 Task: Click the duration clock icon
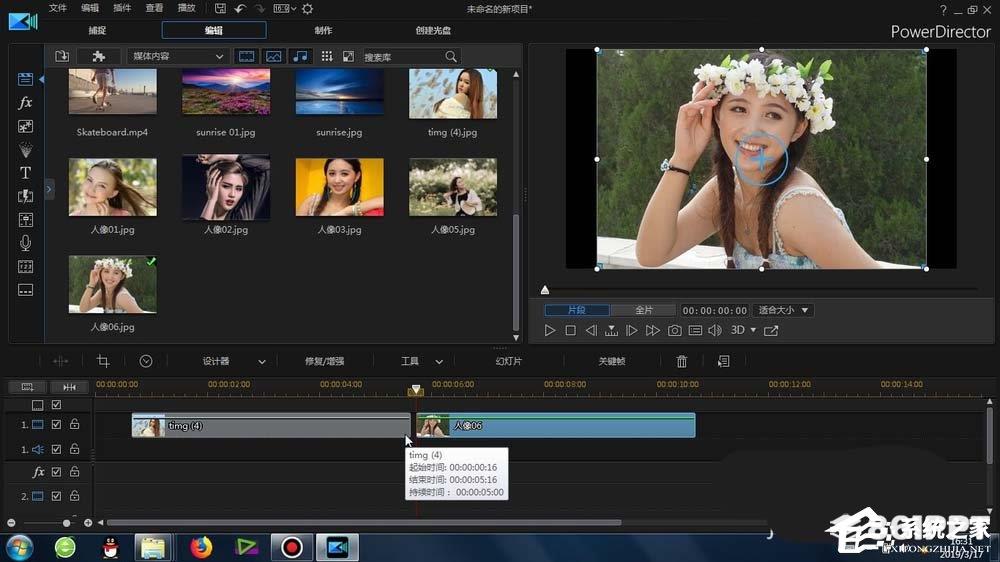pos(146,361)
